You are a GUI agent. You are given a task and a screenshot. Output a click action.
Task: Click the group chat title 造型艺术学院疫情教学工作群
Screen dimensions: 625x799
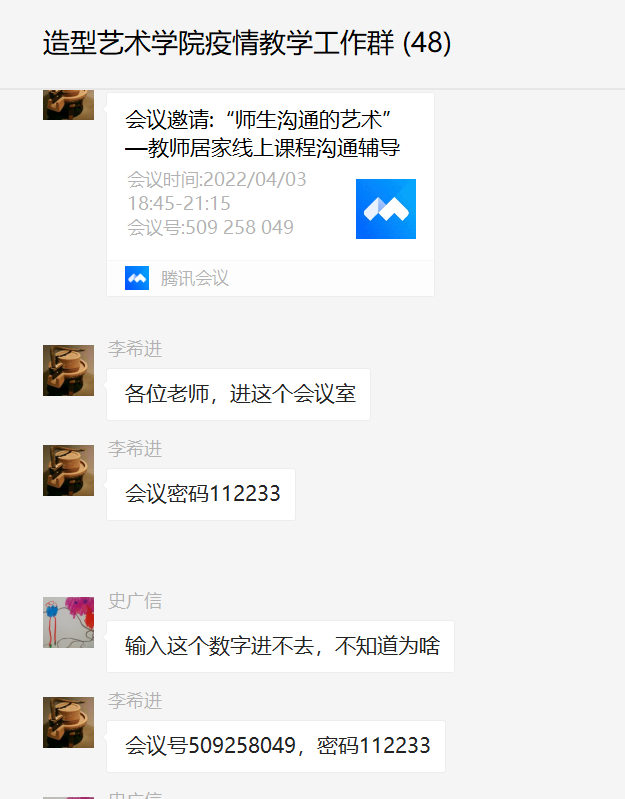[x=219, y=43]
